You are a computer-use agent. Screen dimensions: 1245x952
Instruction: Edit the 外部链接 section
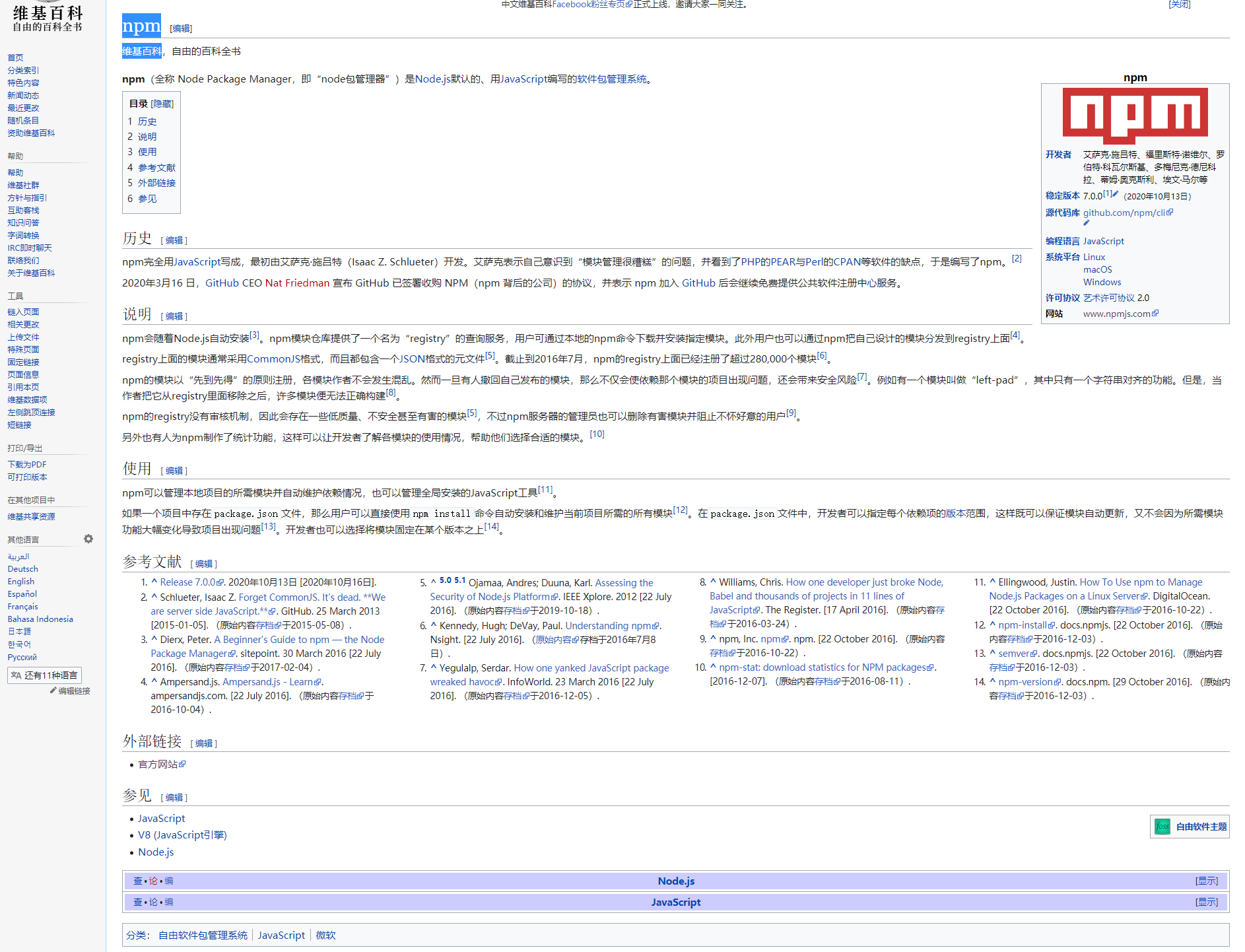point(204,743)
